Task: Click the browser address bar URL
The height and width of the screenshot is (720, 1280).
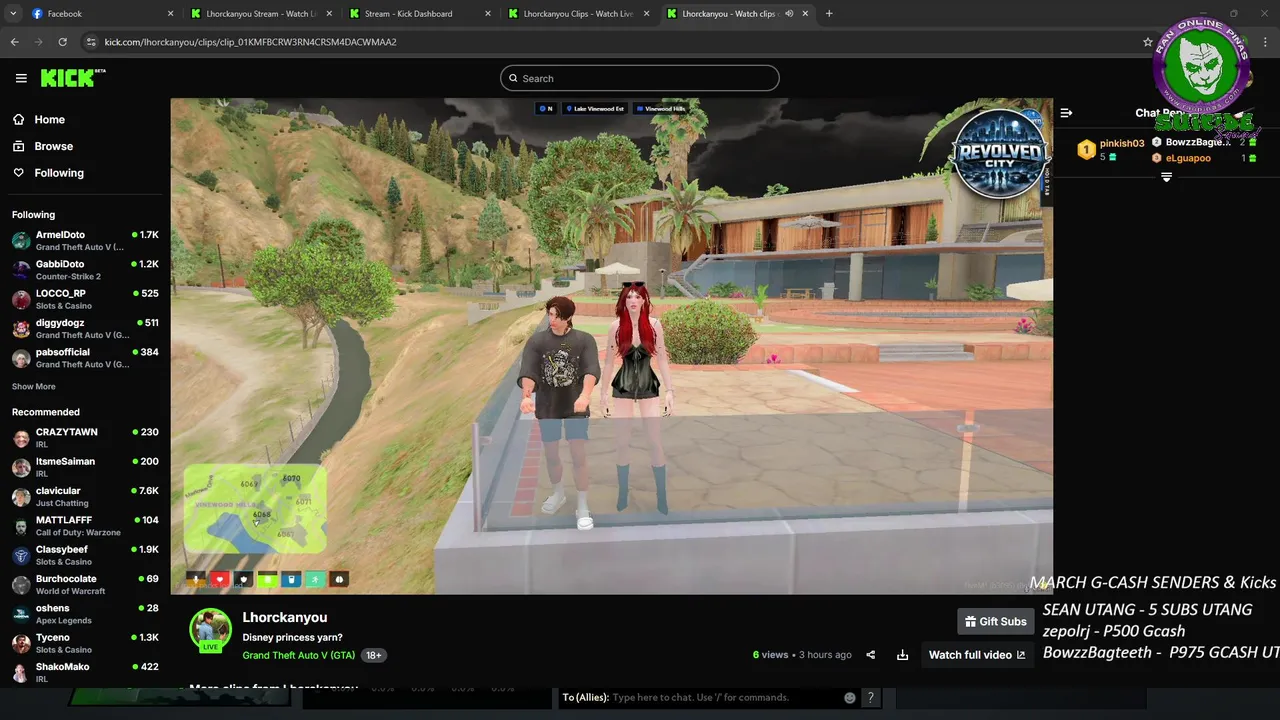Action: pyautogui.click(x=251, y=42)
